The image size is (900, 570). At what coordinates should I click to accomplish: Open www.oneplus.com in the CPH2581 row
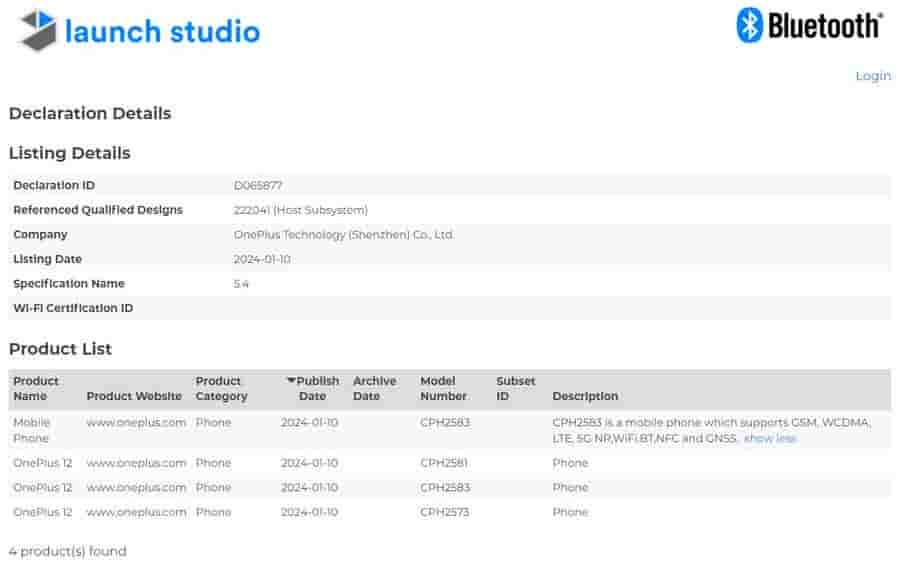(x=136, y=463)
